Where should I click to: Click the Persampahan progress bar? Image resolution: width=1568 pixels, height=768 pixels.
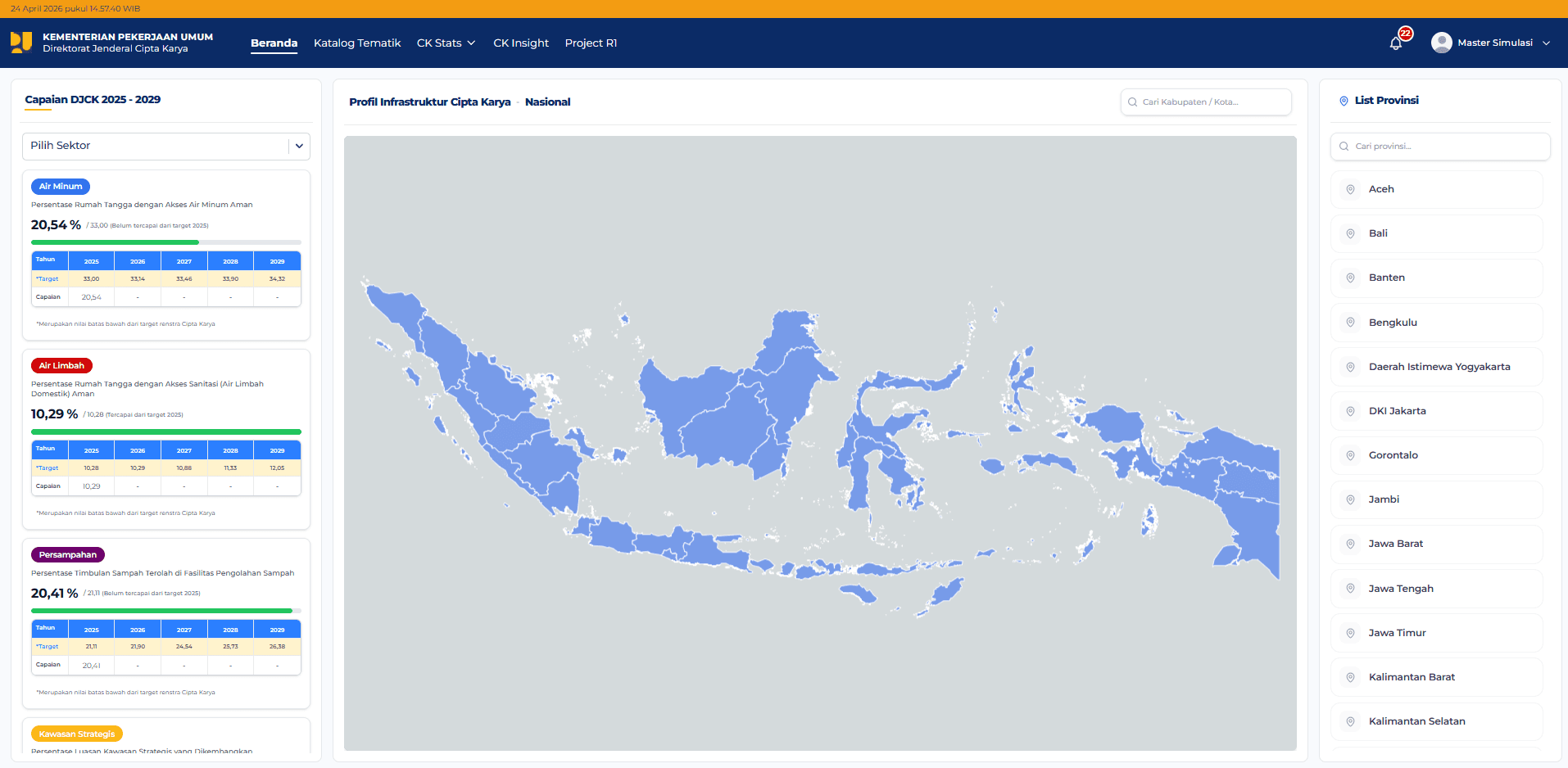point(166,611)
